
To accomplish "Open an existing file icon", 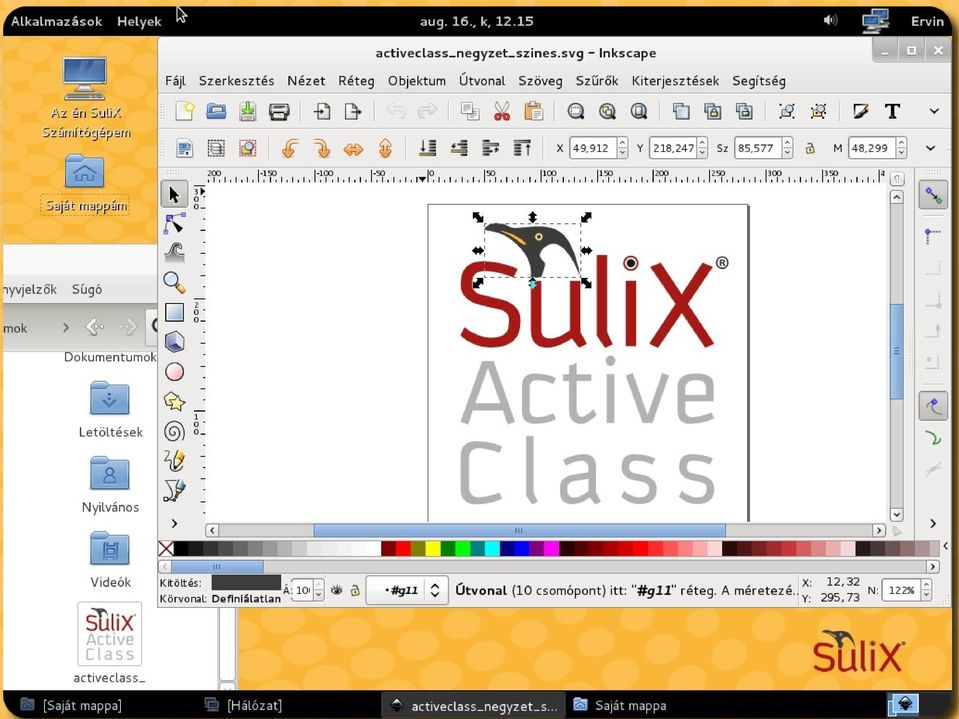I will (x=216, y=111).
